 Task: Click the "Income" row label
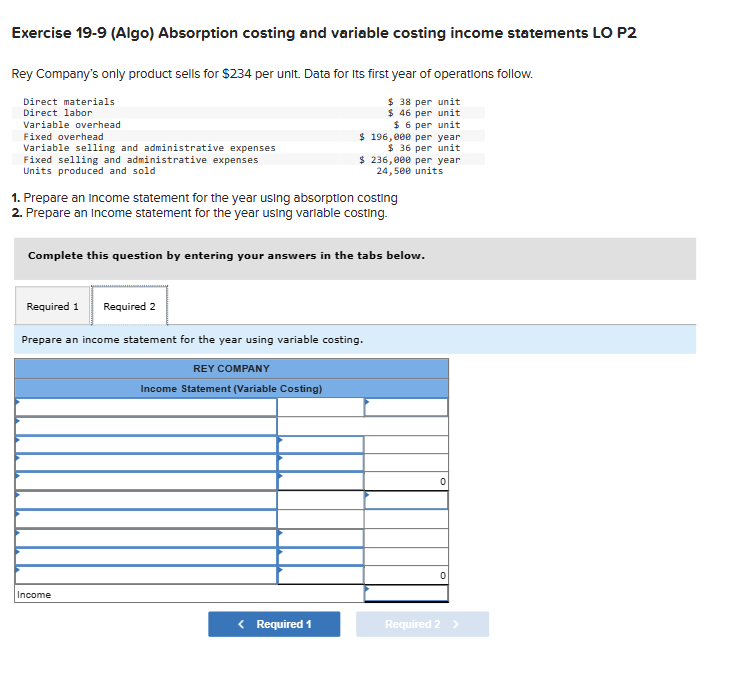tap(34, 594)
